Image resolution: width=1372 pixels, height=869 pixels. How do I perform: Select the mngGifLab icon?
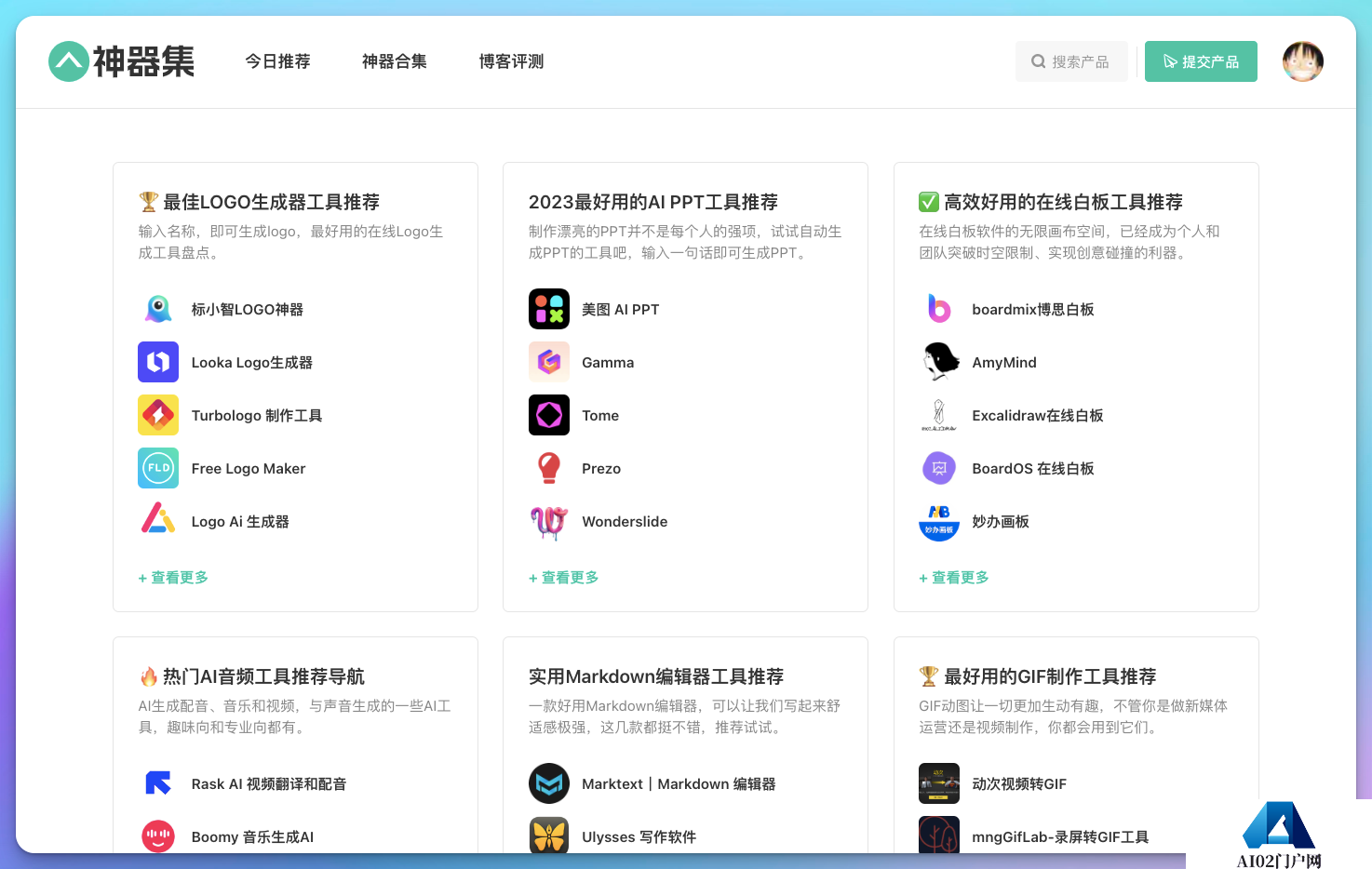pyautogui.click(x=939, y=836)
